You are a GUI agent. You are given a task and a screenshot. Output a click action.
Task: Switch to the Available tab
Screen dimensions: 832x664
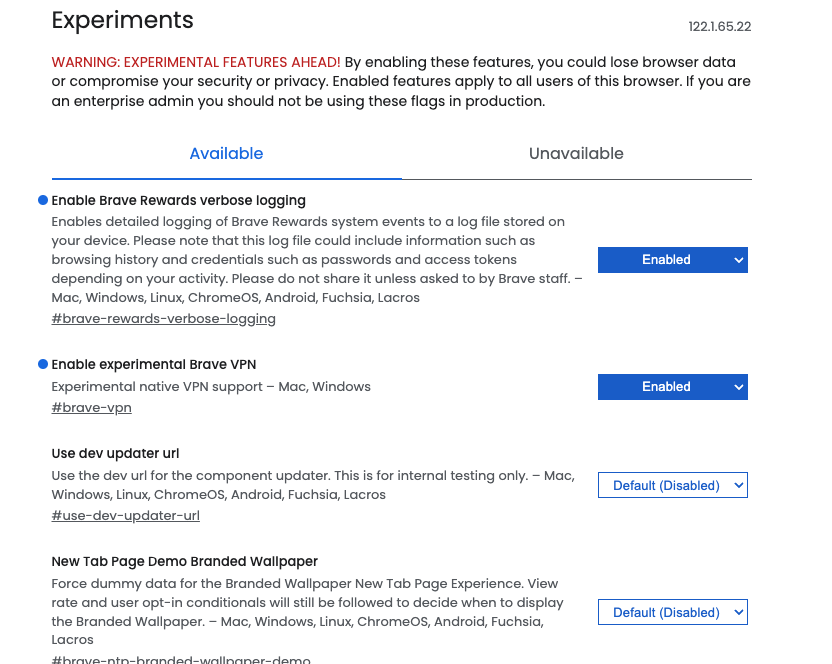point(227,153)
